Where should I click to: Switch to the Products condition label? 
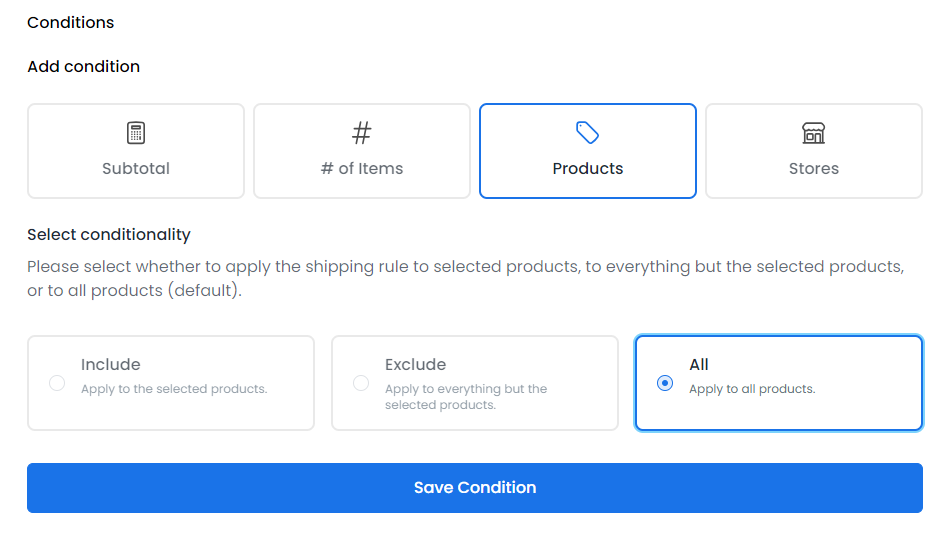pyautogui.click(x=588, y=169)
